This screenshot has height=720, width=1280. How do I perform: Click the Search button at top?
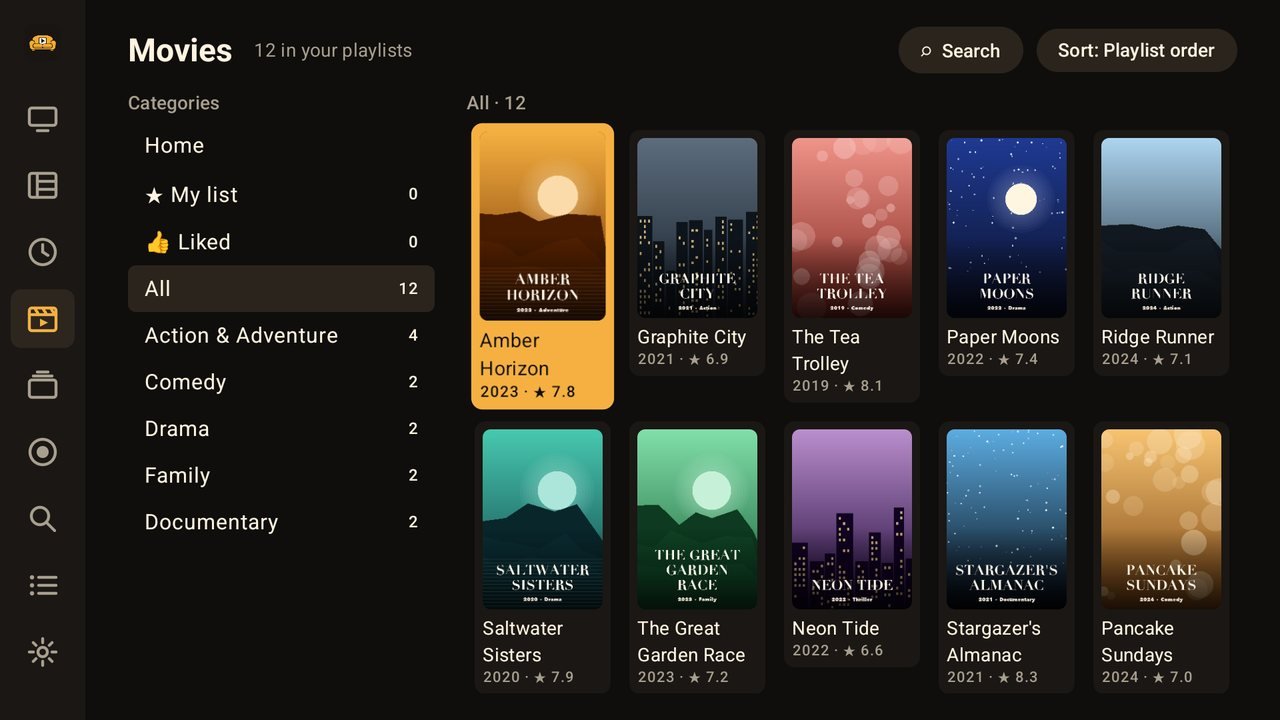coord(960,50)
